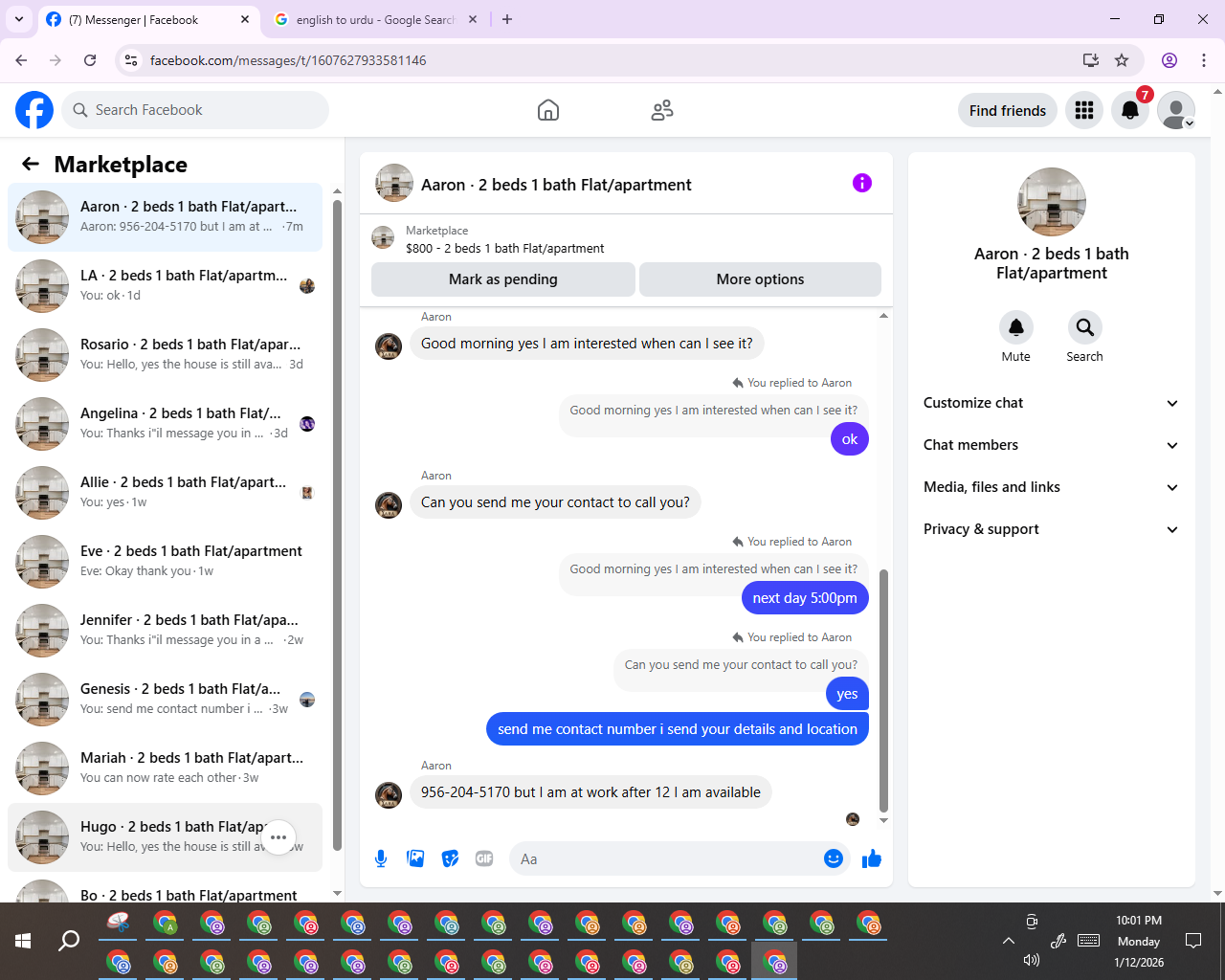
Task: Open conversation information purple icon
Action: click(x=862, y=183)
